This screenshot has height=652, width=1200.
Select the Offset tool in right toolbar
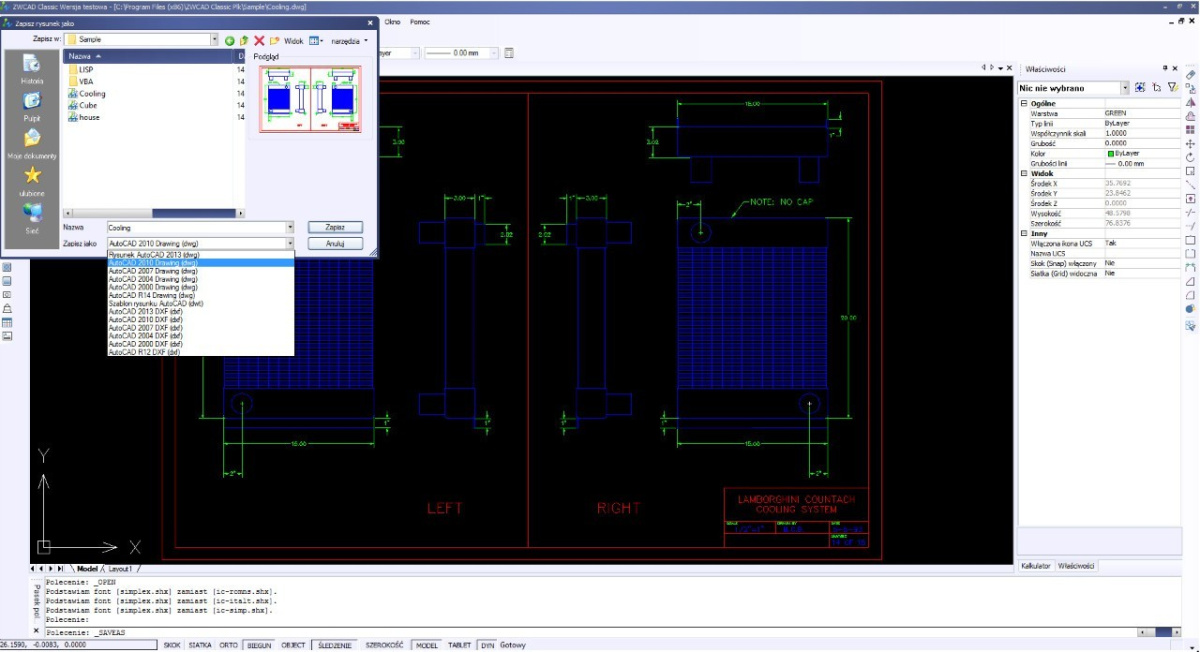1190,115
